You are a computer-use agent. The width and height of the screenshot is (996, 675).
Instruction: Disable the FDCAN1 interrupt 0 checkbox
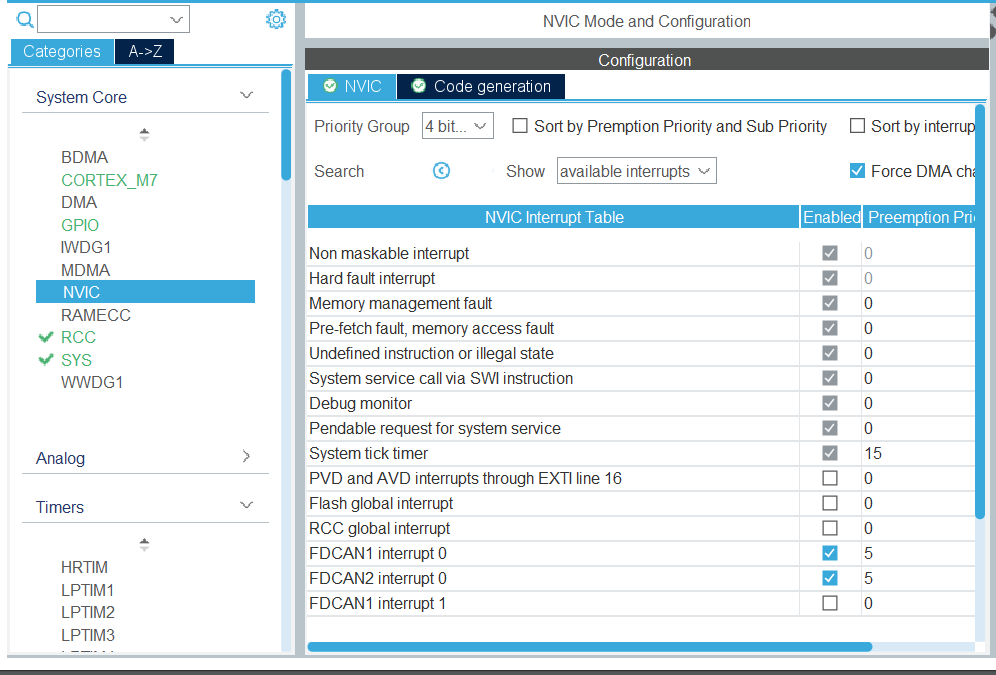(829, 552)
